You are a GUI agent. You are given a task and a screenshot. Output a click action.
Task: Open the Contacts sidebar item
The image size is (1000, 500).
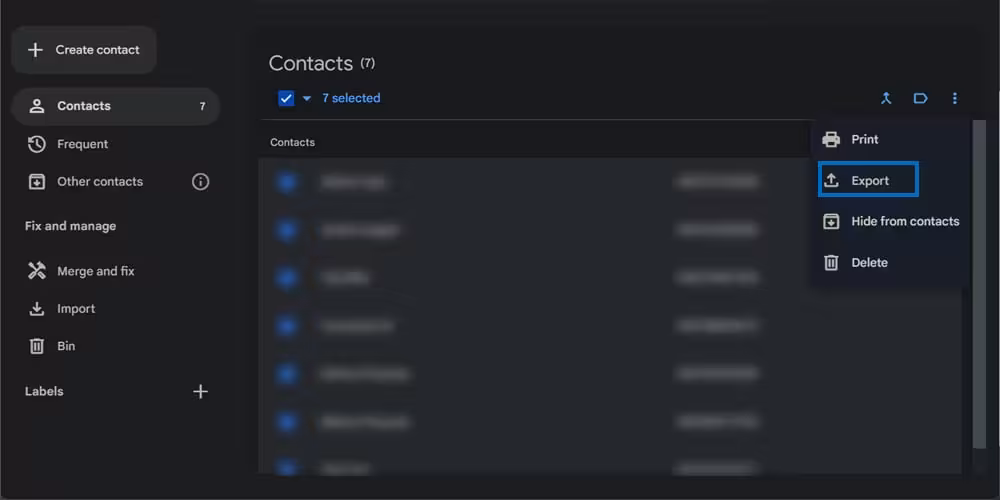[84, 106]
